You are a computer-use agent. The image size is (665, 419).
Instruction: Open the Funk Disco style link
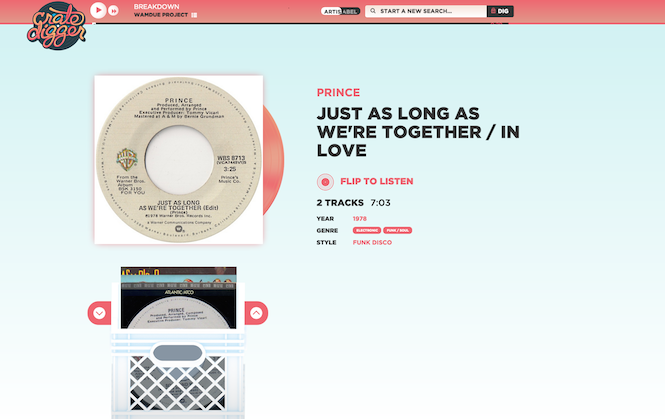coord(372,243)
